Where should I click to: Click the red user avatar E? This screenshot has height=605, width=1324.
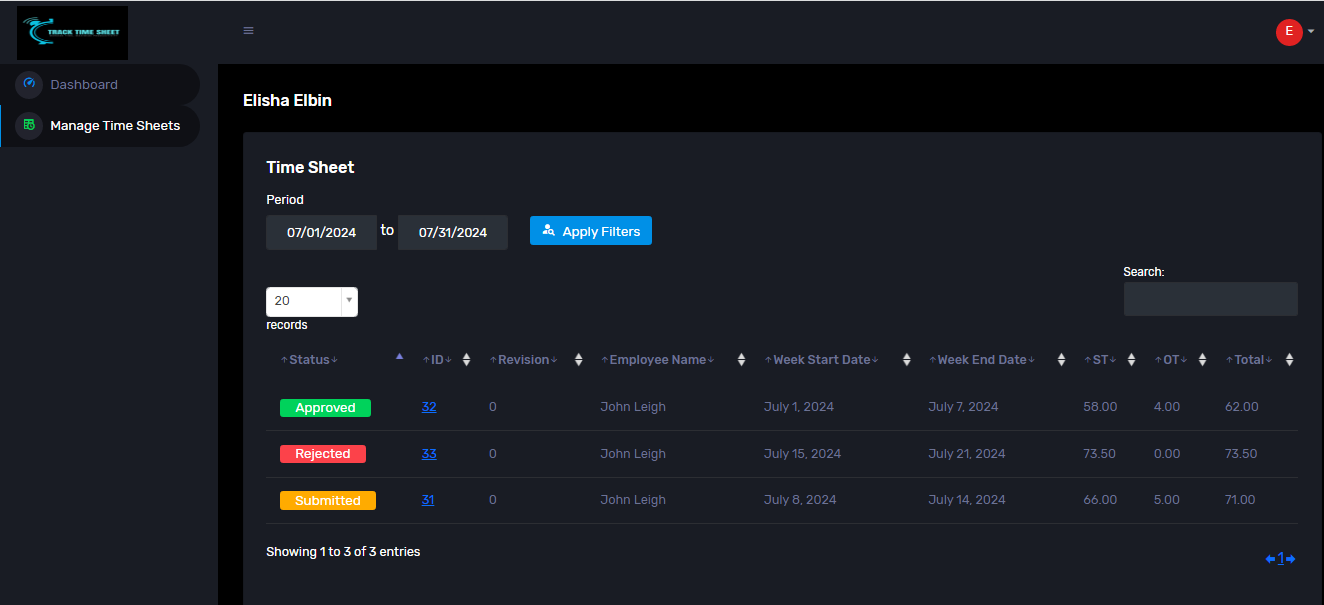[x=1288, y=32]
